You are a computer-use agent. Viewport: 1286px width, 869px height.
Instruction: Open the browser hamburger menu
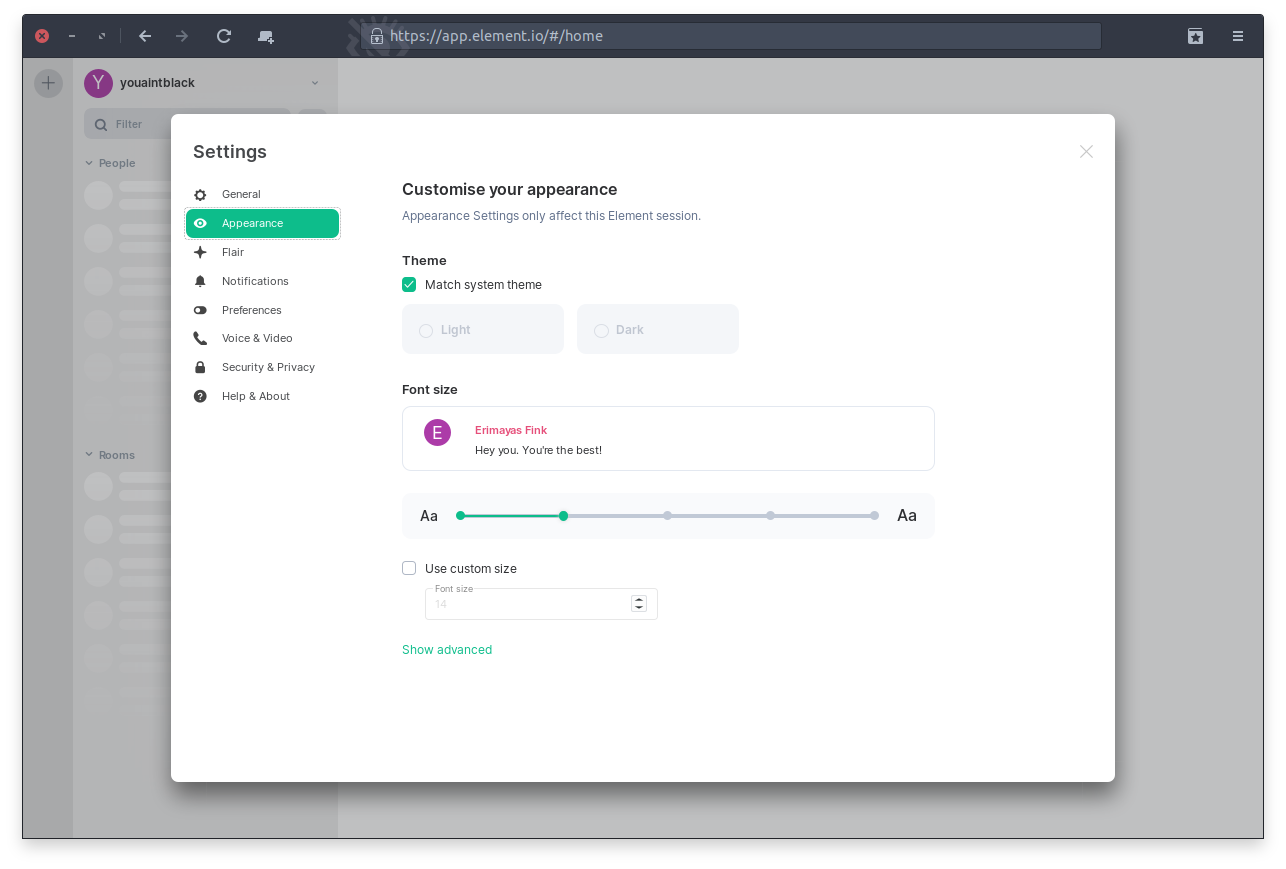[1238, 36]
